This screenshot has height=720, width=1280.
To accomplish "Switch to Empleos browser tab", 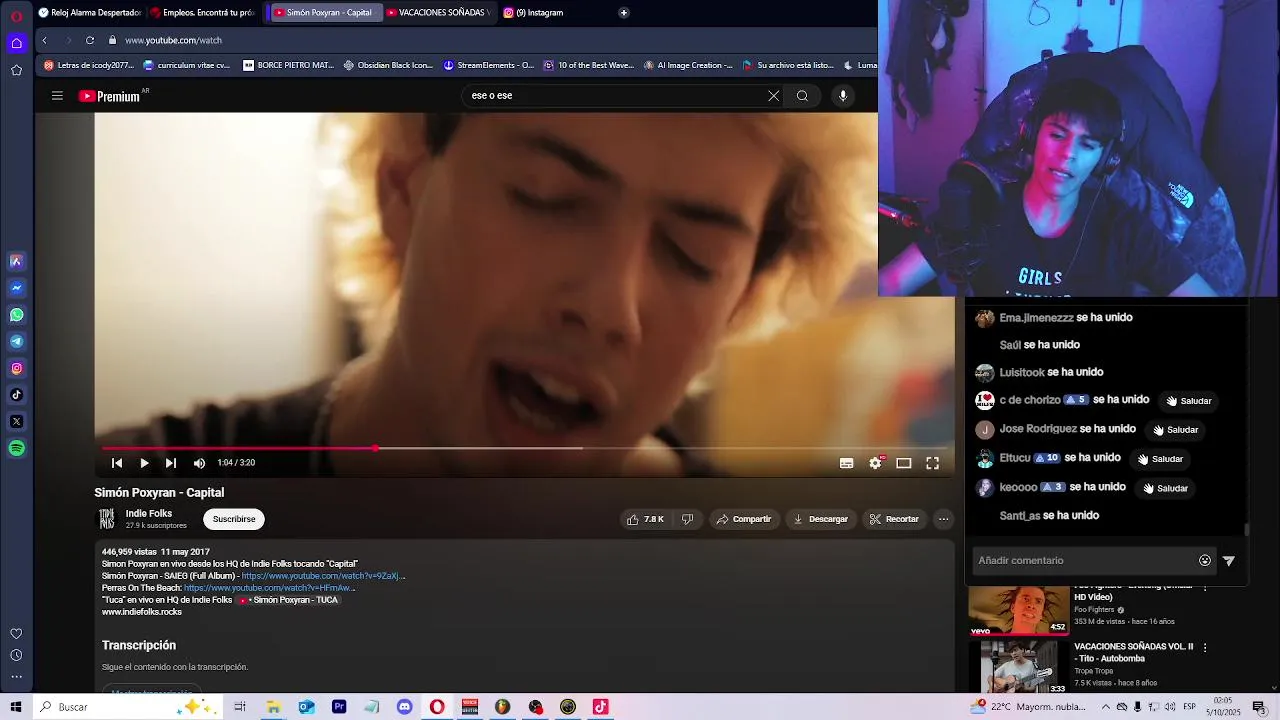I will click(x=203, y=13).
